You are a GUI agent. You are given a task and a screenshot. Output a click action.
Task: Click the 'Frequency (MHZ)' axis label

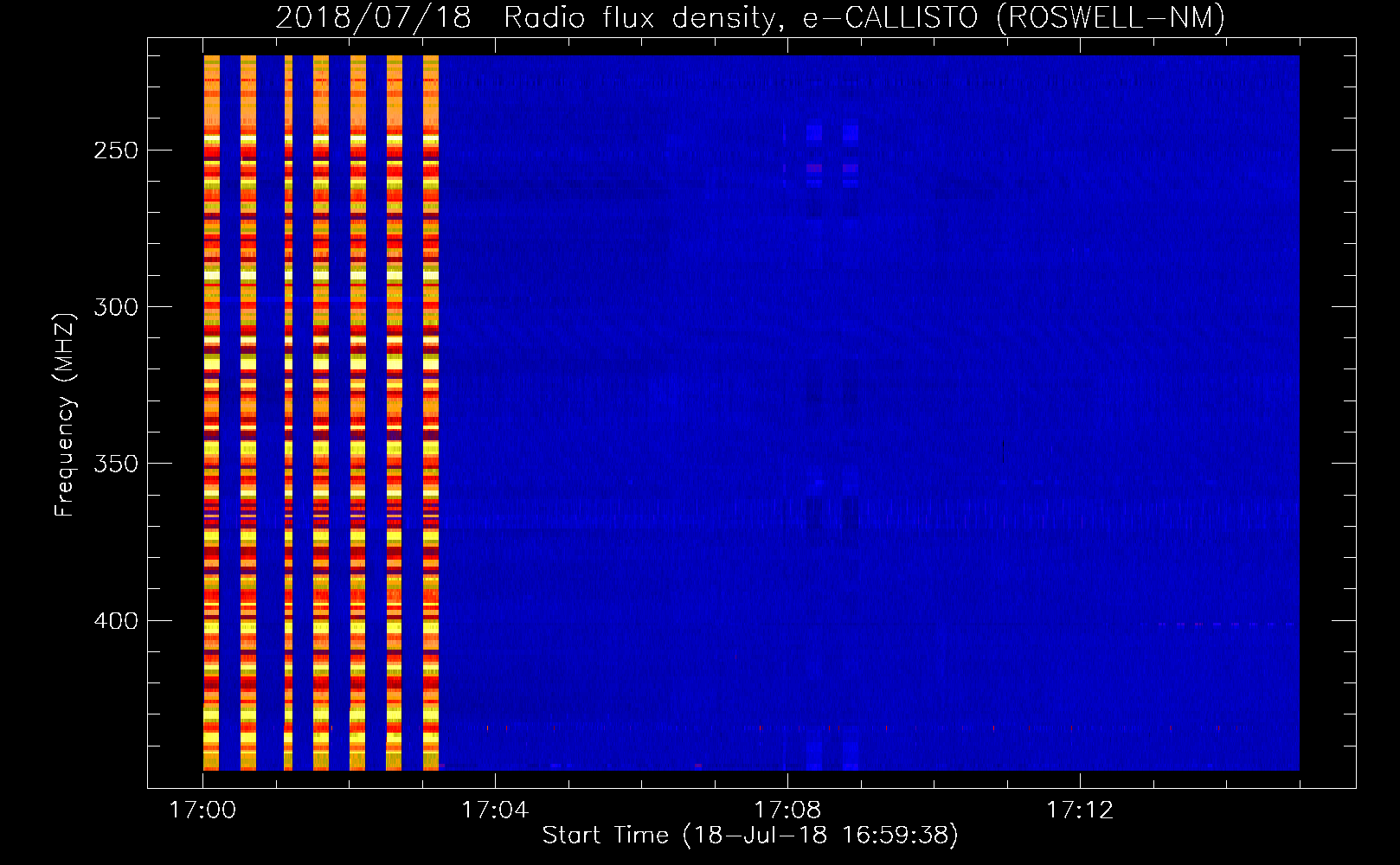pos(66,414)
